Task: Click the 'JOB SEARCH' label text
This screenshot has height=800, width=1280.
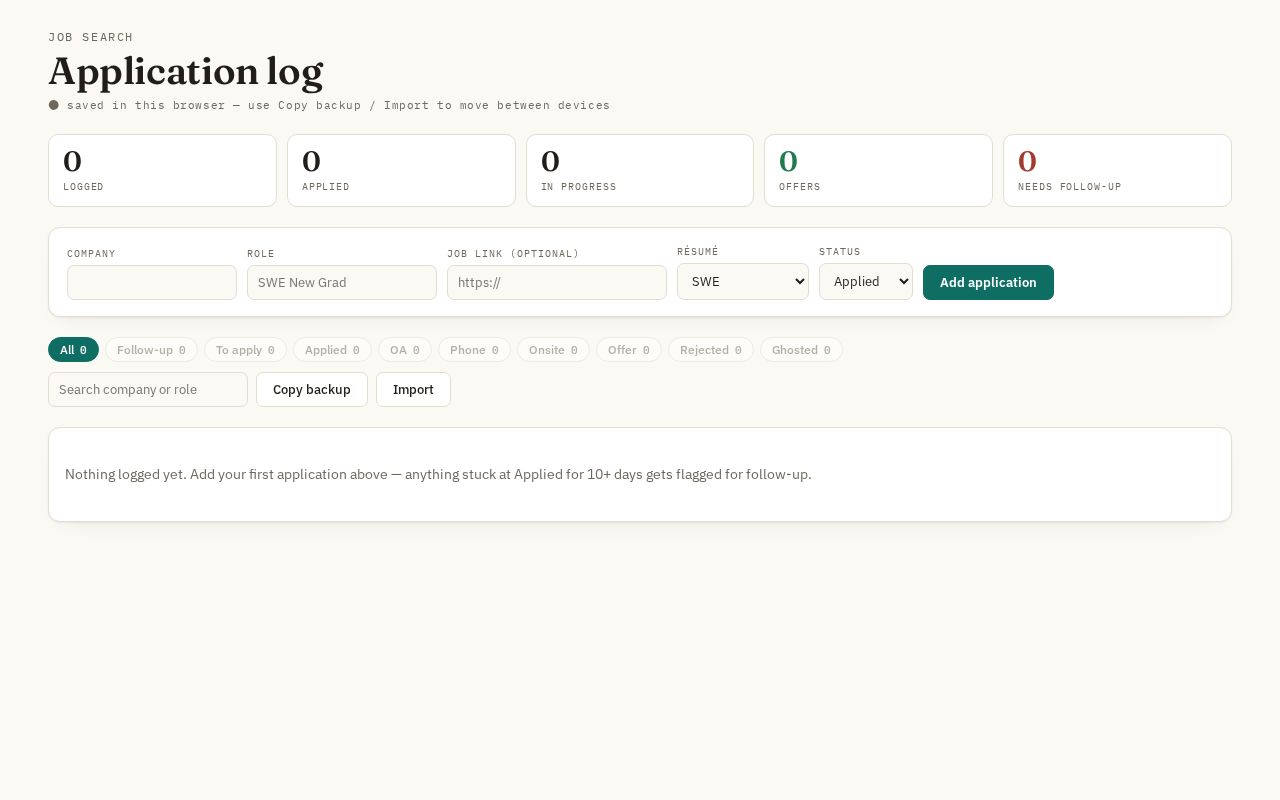Action: pyautogui.click(x=91, y=38)
